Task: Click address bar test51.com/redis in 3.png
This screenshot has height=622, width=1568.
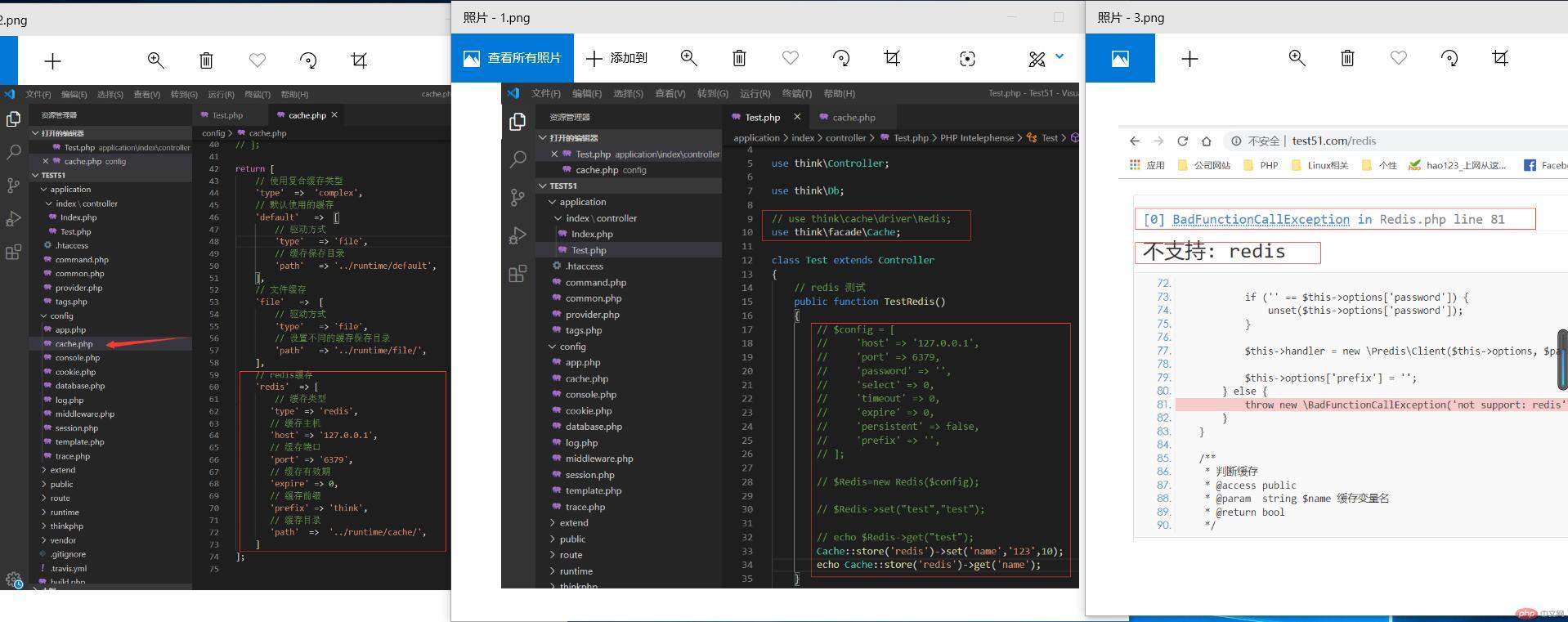Action: pos(1333,141)
